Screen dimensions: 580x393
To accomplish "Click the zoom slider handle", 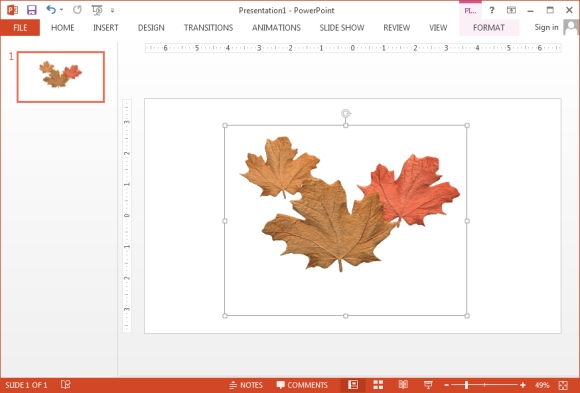I will click(466, 385).
